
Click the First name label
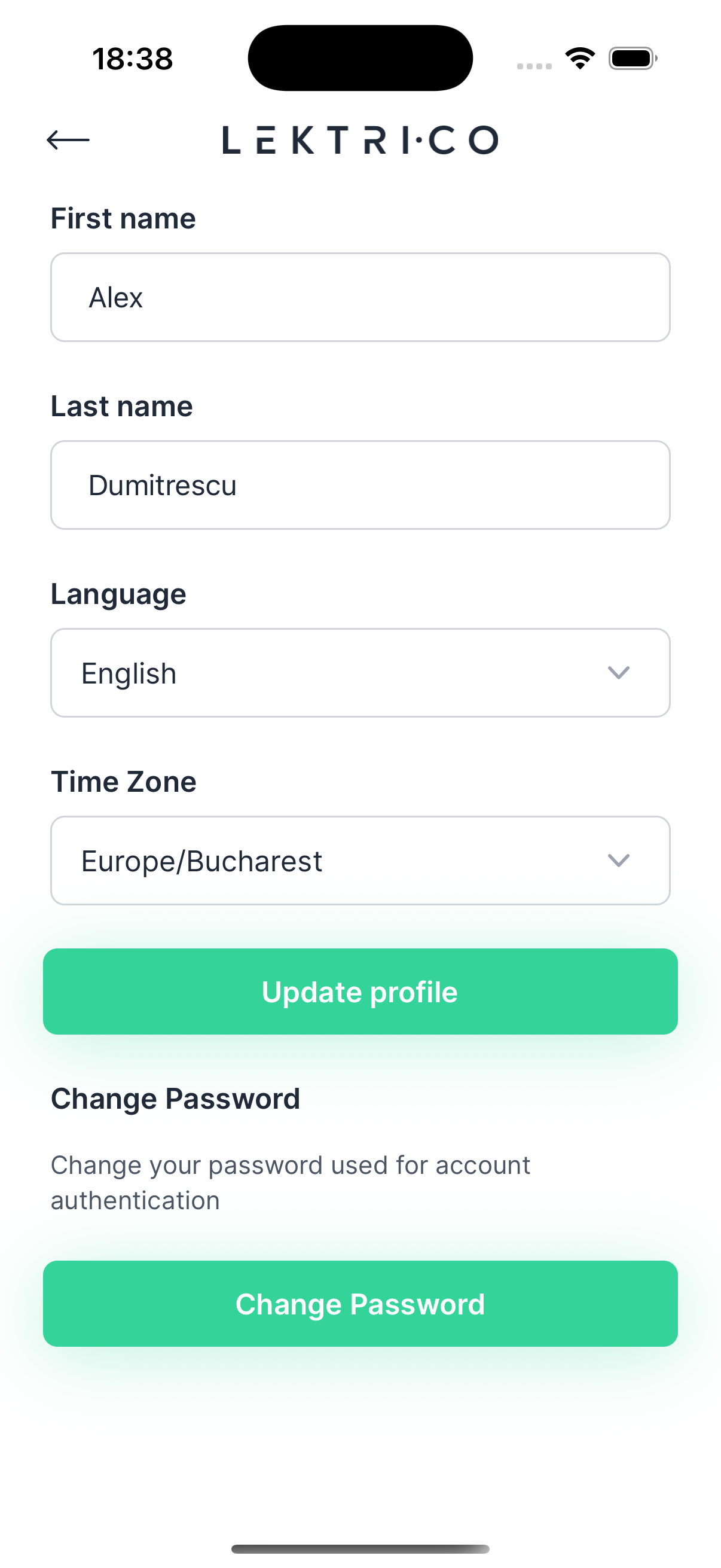(x=123, y=218)
